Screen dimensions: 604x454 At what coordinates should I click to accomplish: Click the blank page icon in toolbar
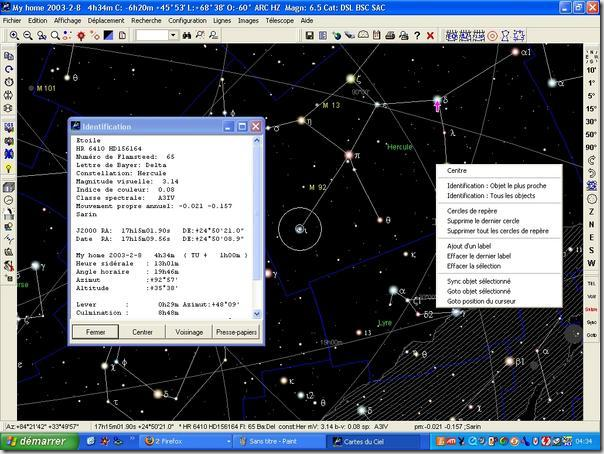[x=122, y=35]
